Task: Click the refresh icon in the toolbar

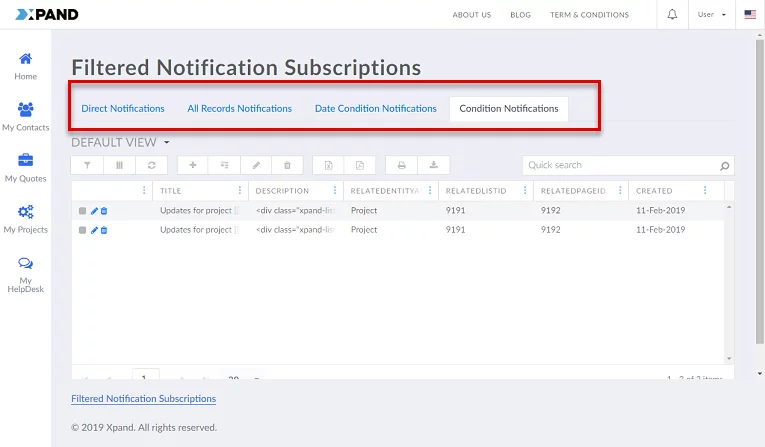Action: pos(151,165)
